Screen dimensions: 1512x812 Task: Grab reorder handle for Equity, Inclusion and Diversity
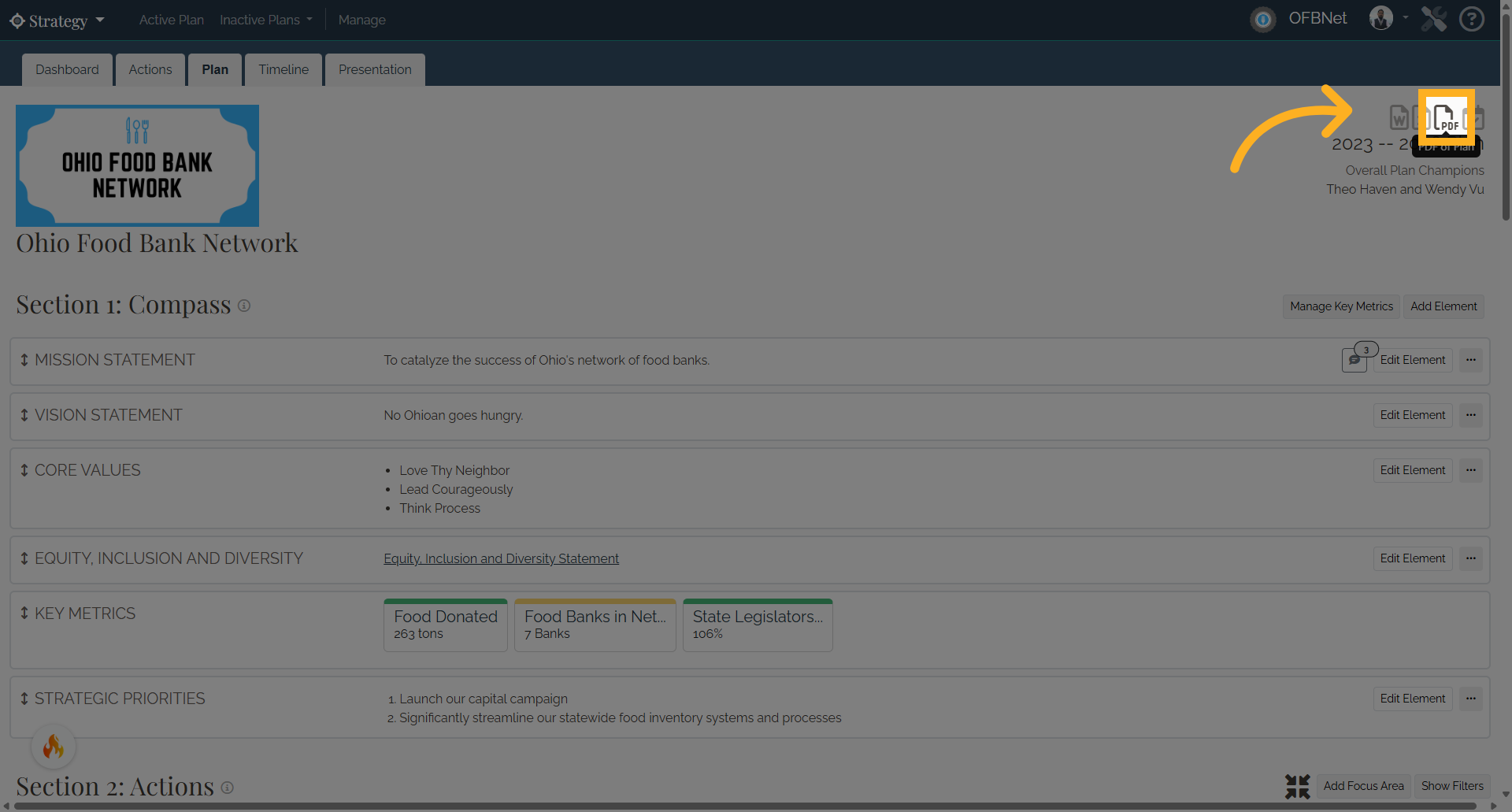(24, 558)
